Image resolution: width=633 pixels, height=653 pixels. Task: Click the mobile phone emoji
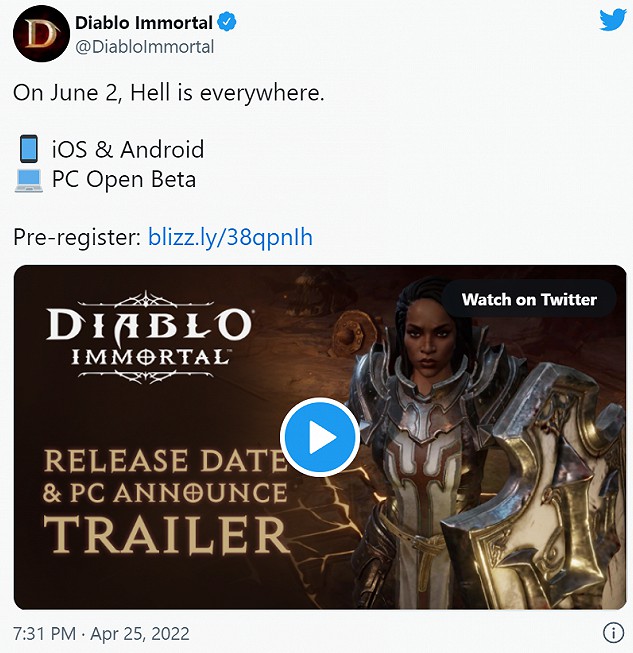(29, 148)
